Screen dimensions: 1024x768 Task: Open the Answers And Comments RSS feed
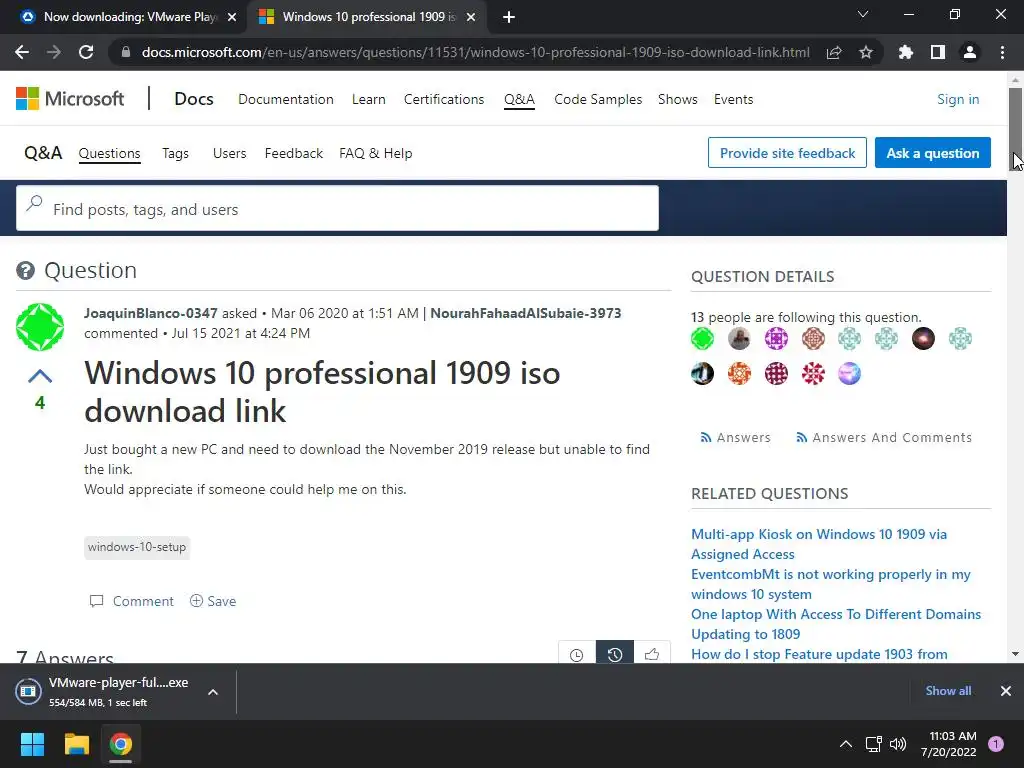(884, 438)
